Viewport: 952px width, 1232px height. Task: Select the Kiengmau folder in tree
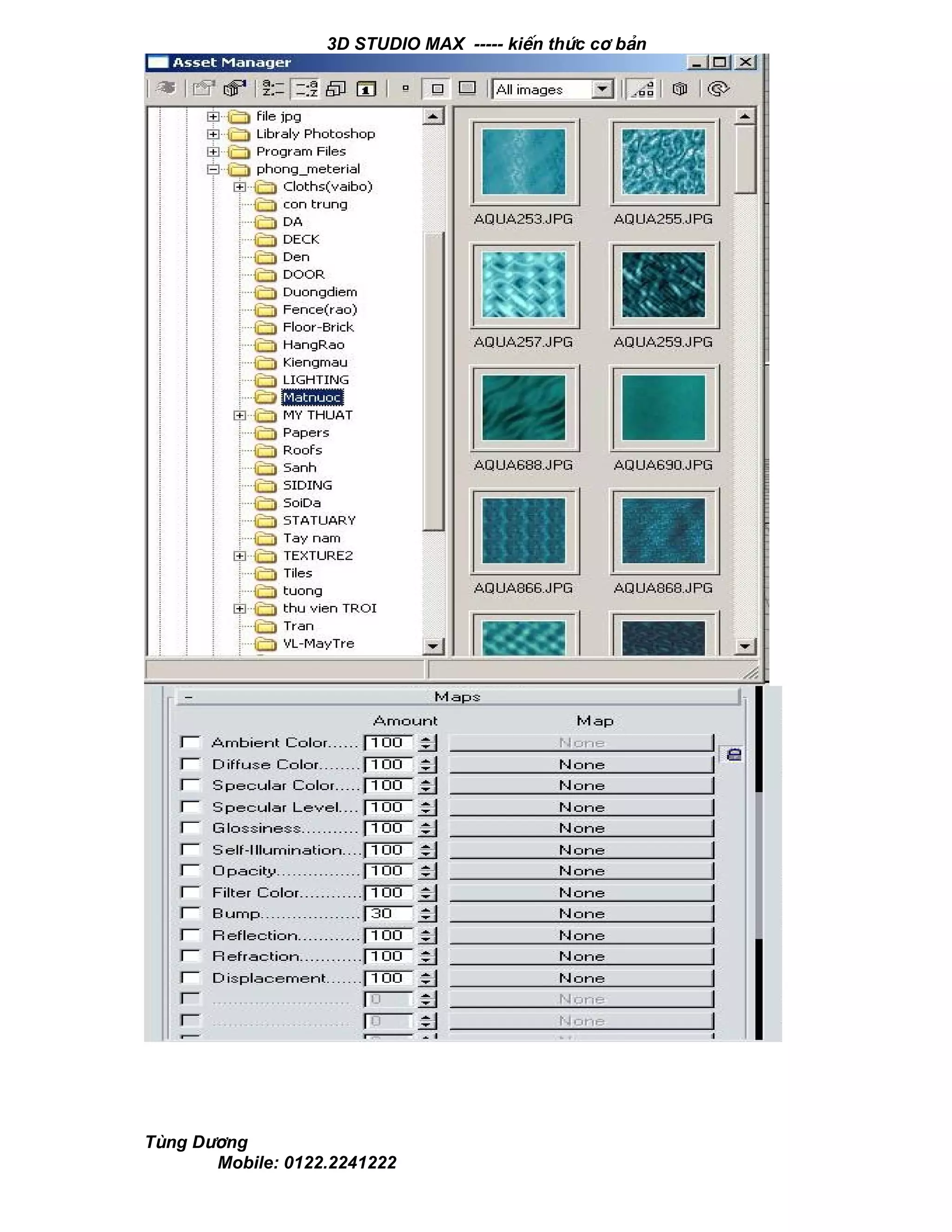click(315, 362)
